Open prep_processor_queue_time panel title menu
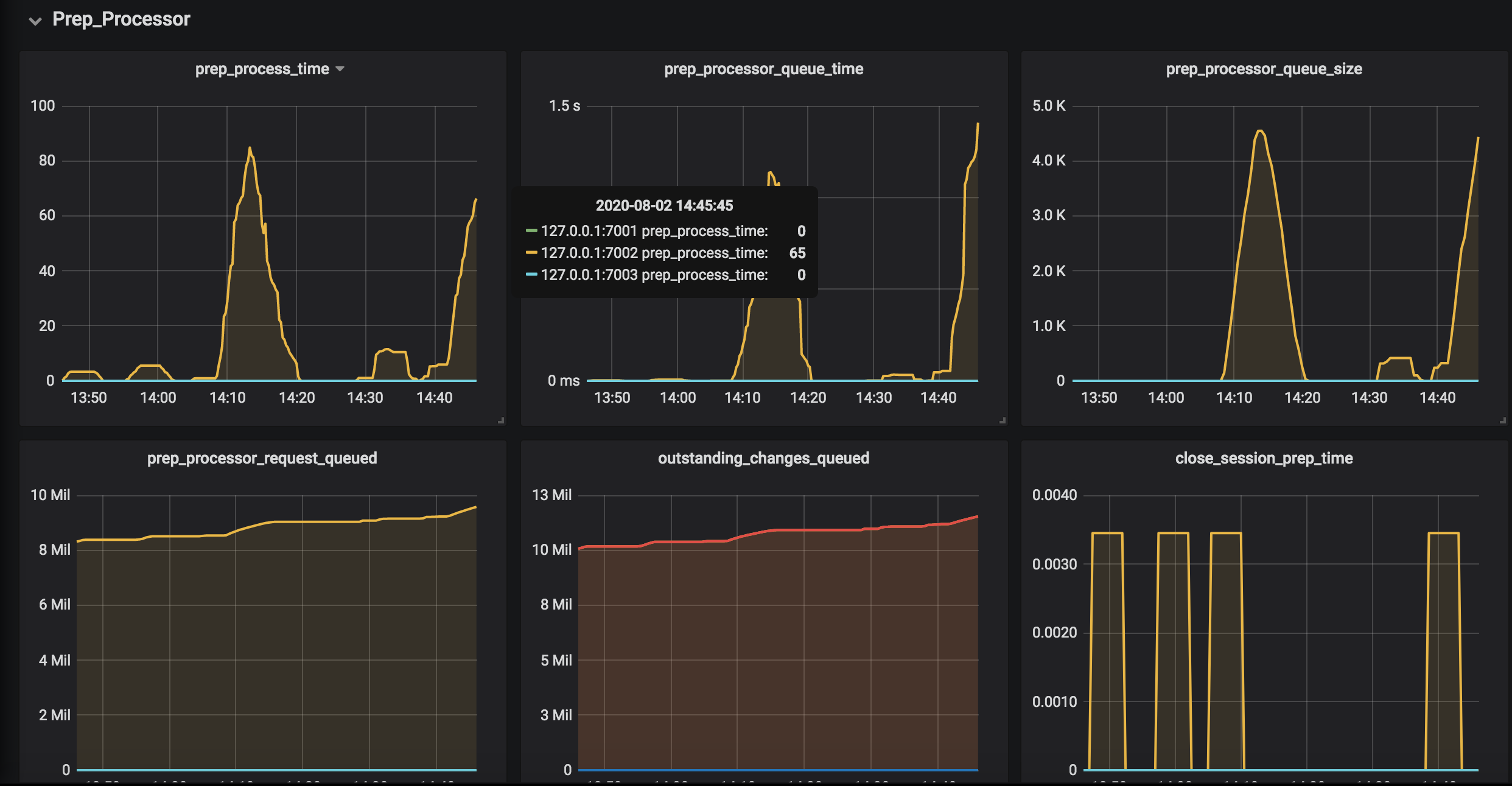 763,69
